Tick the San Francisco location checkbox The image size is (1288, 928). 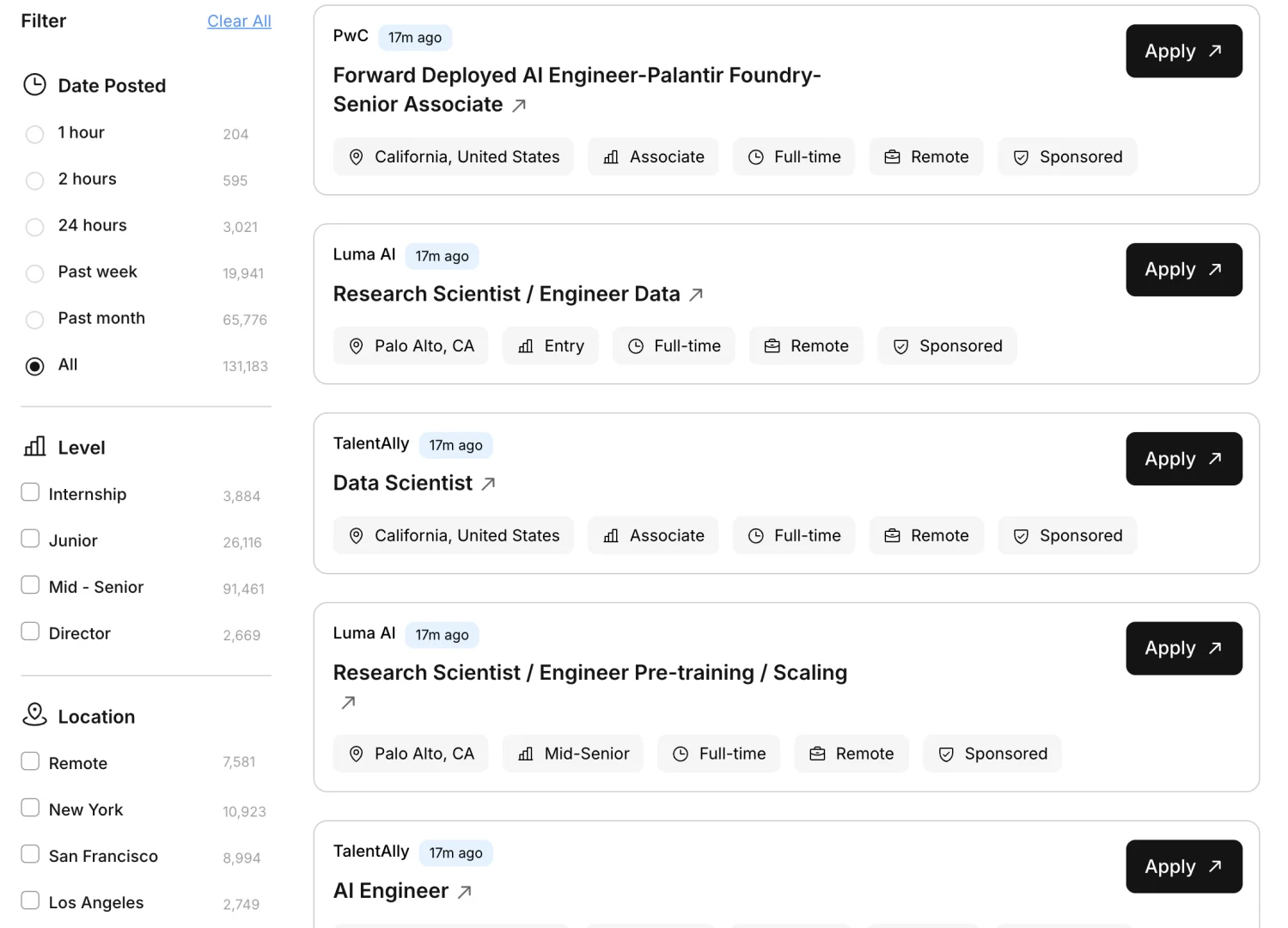(30, 854)
